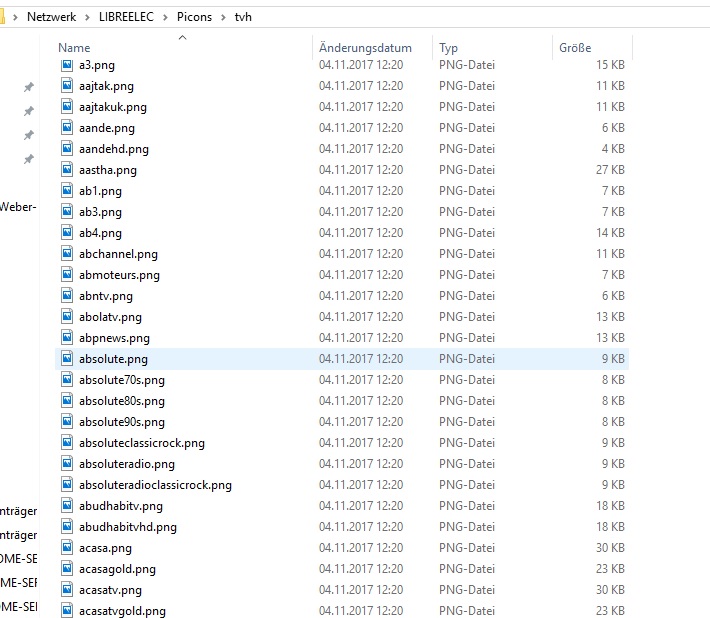The height and width of the screenshot is (618, 710).
Task: Click the absoluteclassicrock.png file icon
Action: (x=67, y=442)
